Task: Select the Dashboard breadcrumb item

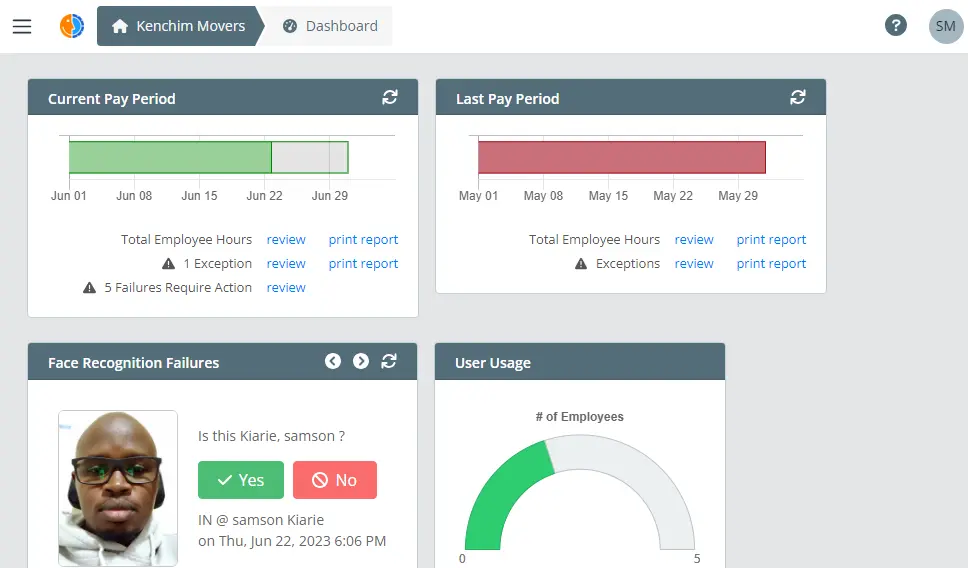Action: (x=330, y=26)
